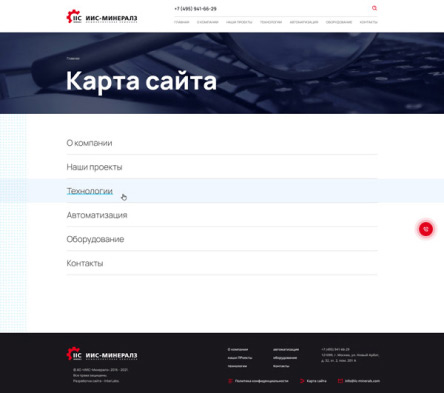Open Главная in the top navigation
This screenshot has height=393, width=444.
click(x=182, y=22)
